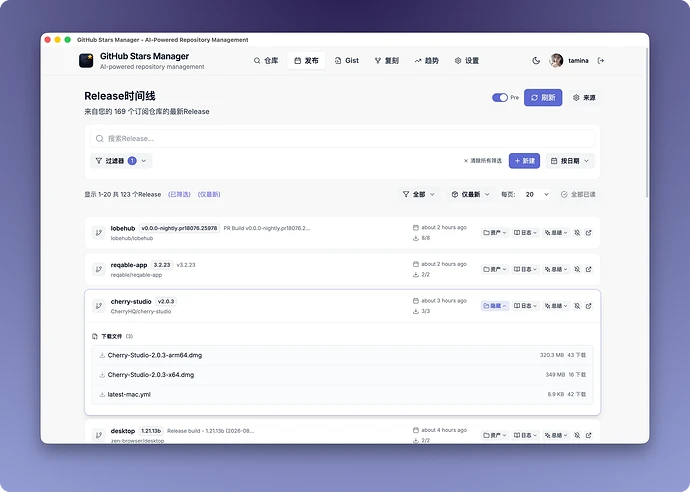
Task: Expand 日志 changelog on the reqable-app row
Action: [x=525, y=269]
